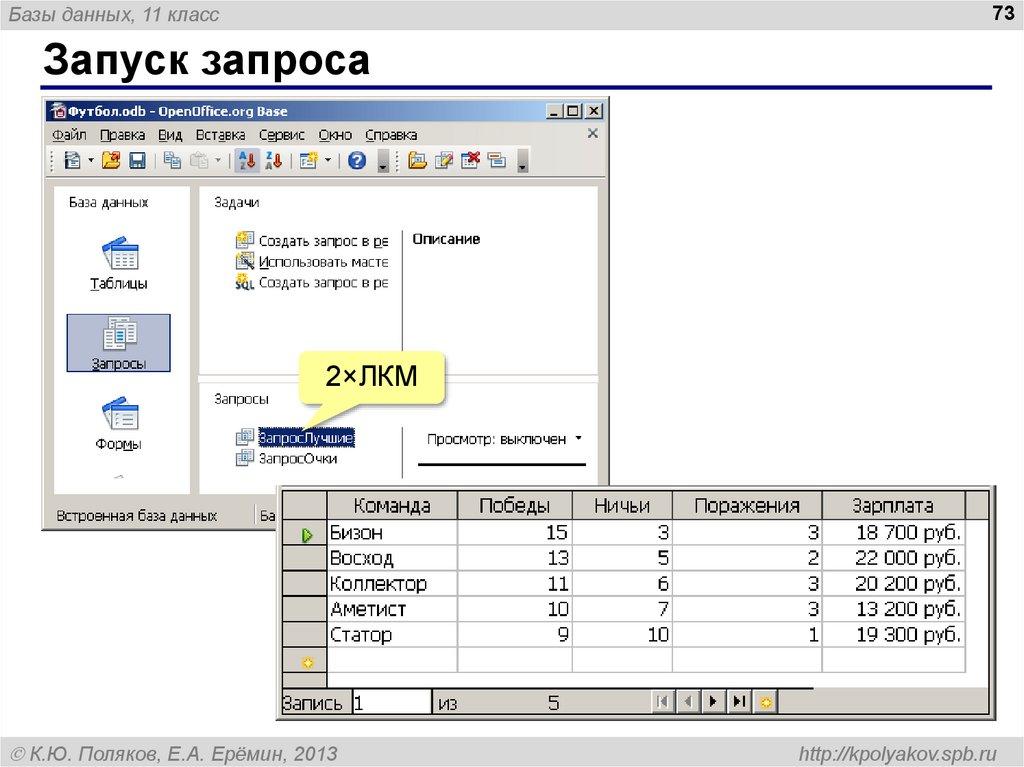Open the Help icon in toolbar
1024x767 pixels.
357,160
